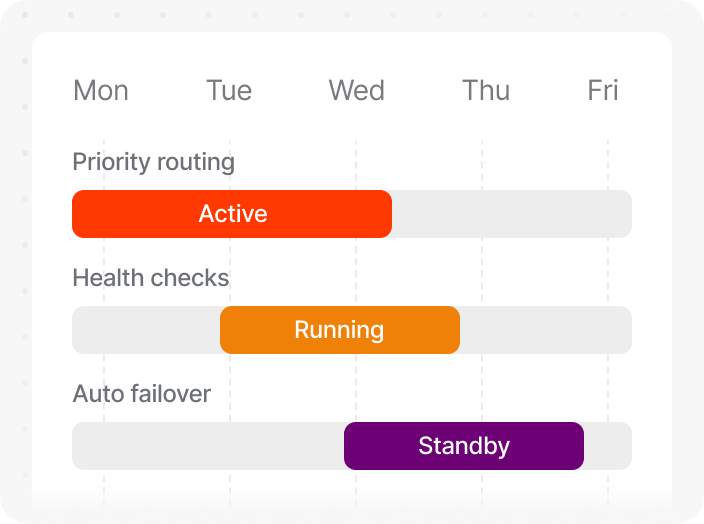Jump to the Fri column header
704x524 pixels.
coord(603,91)
